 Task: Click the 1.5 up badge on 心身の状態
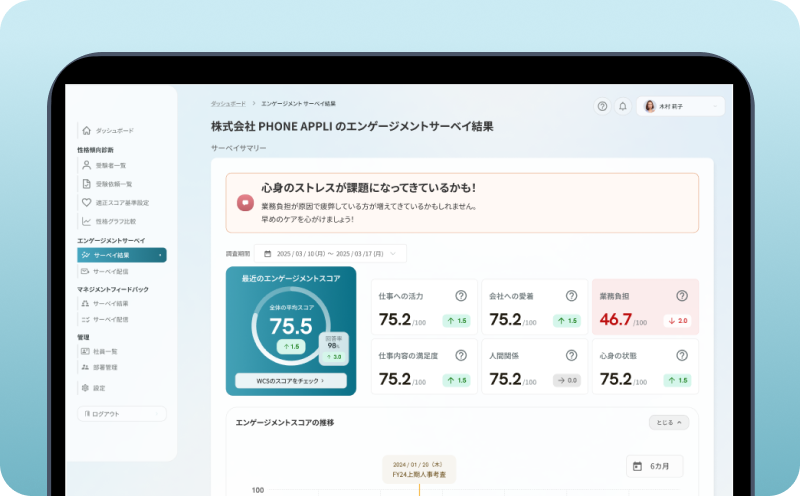click(678, 380)
